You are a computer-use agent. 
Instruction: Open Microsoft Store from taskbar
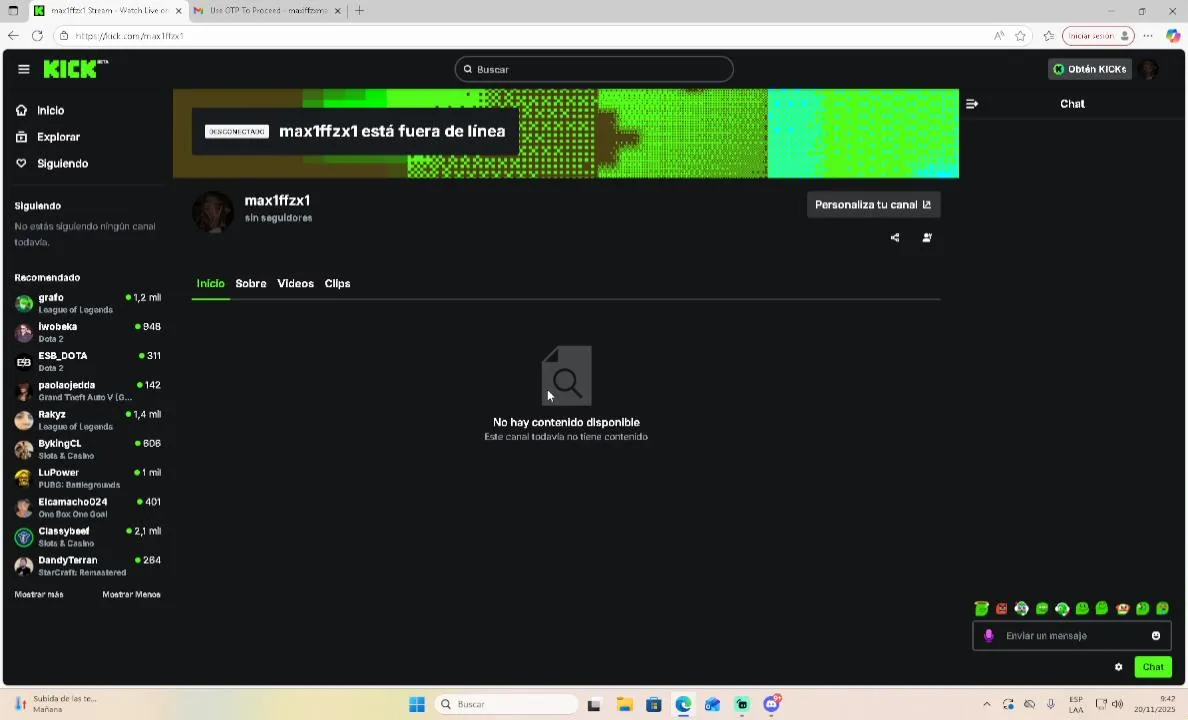[653, 704]
